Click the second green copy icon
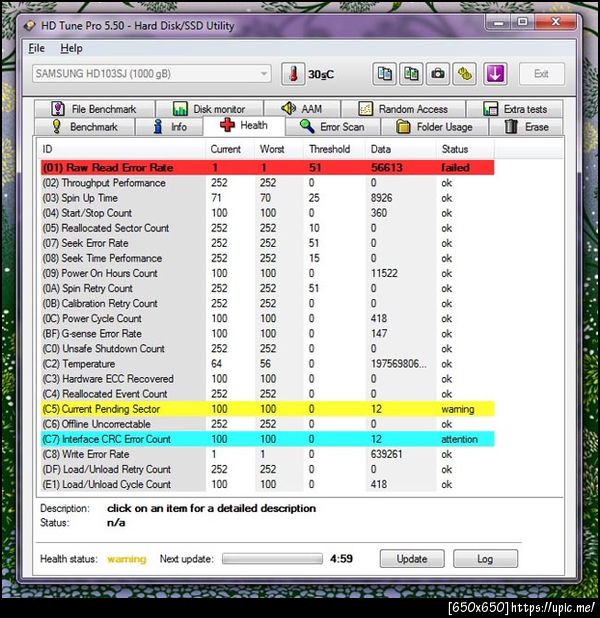600x618 pixels. [x=411, y=74]
